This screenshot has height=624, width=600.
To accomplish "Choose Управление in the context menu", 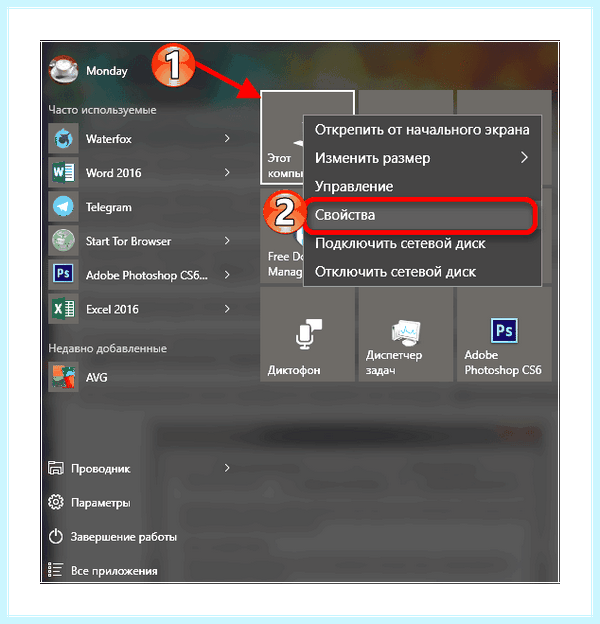I will (422, 186).
